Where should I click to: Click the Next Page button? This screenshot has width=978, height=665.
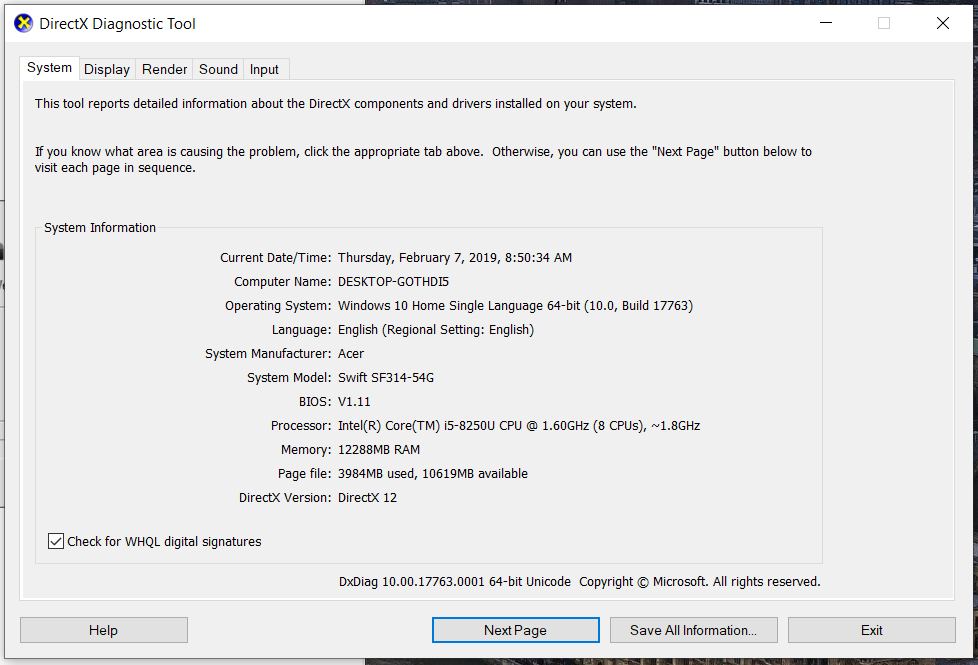[x=515, y=630]
